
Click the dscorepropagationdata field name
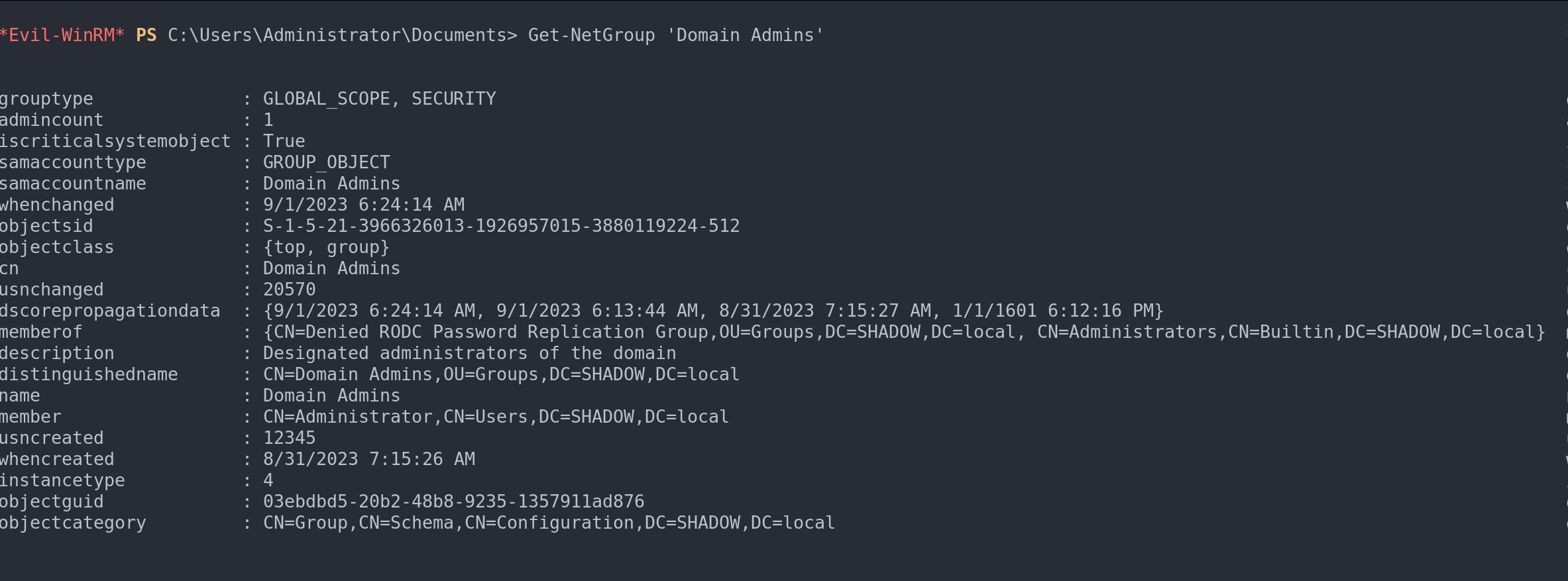point(110,311)
